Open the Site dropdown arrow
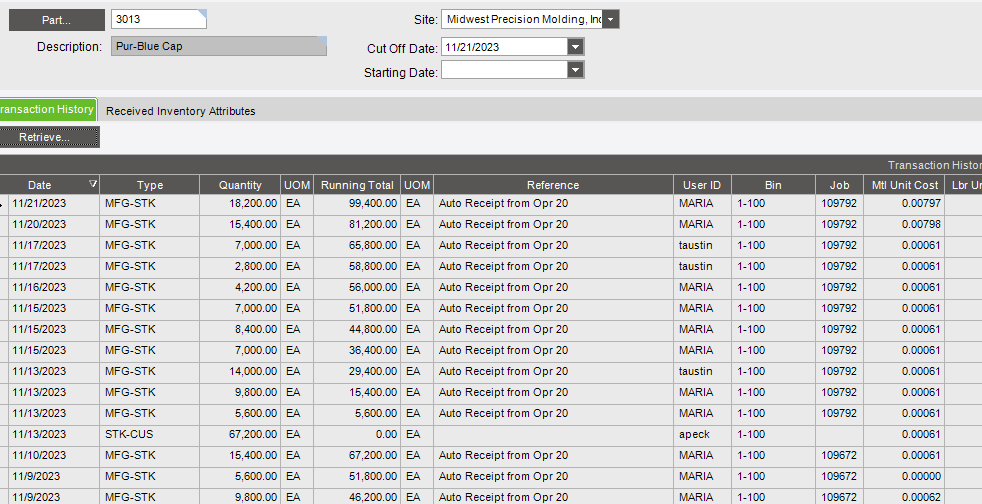 [611, 19]
